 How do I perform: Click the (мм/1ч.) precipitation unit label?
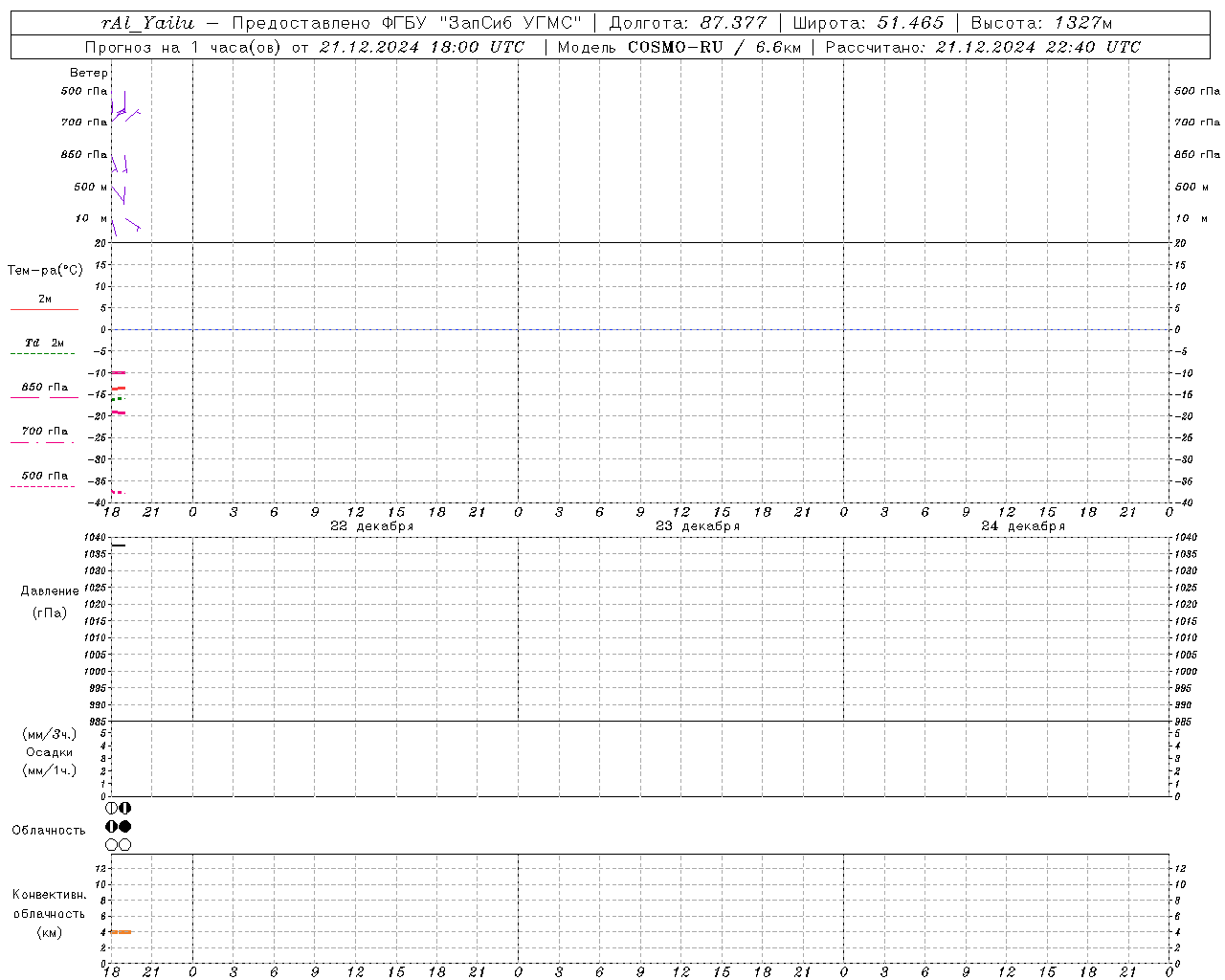[50, 770]
